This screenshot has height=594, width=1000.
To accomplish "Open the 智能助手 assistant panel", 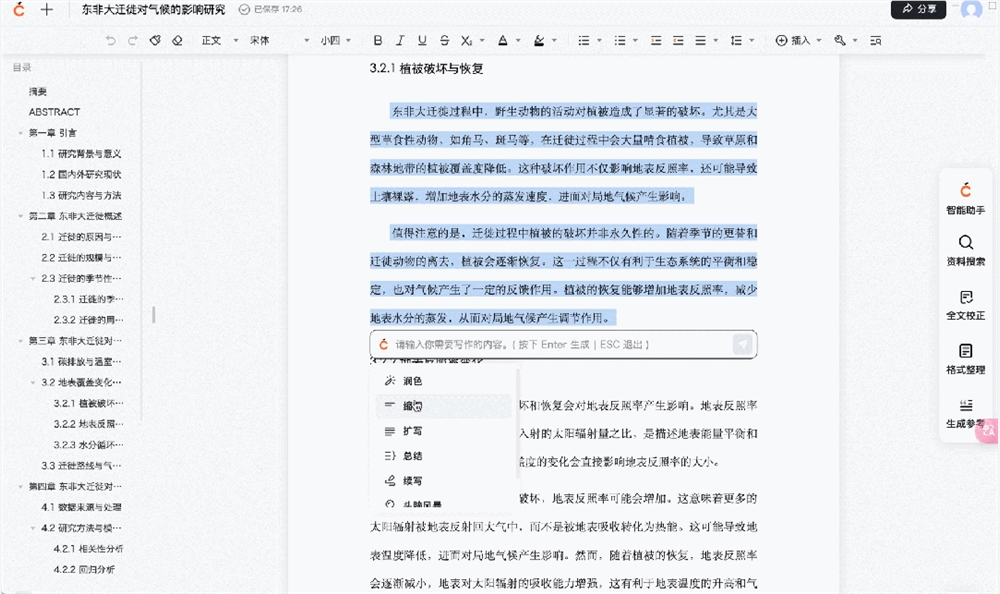I will coord(964,200).
